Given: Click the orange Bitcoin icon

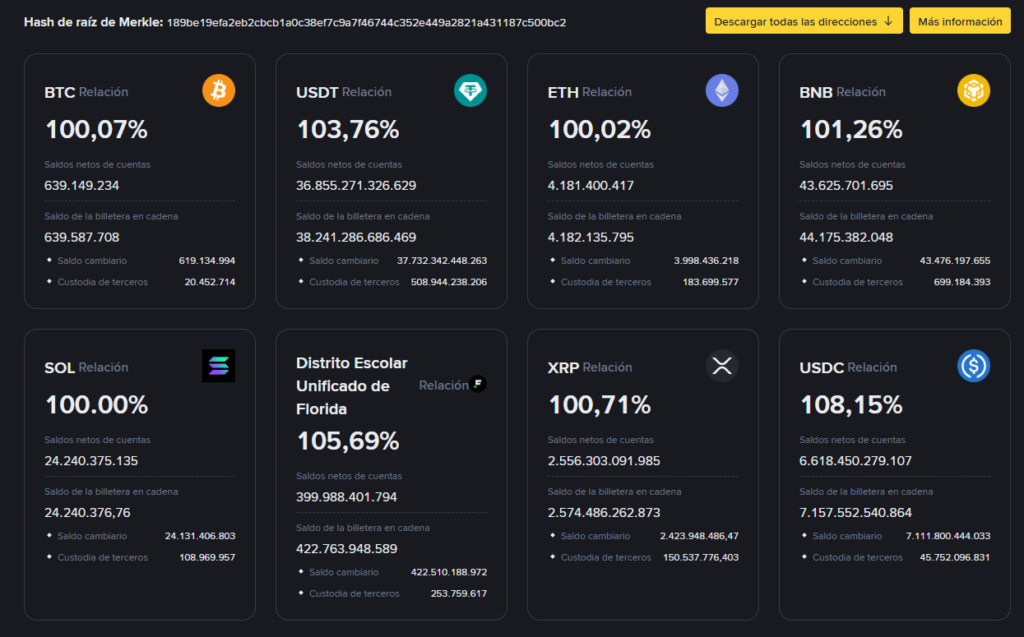Looking at the screenshot, I should click(218, 90).
